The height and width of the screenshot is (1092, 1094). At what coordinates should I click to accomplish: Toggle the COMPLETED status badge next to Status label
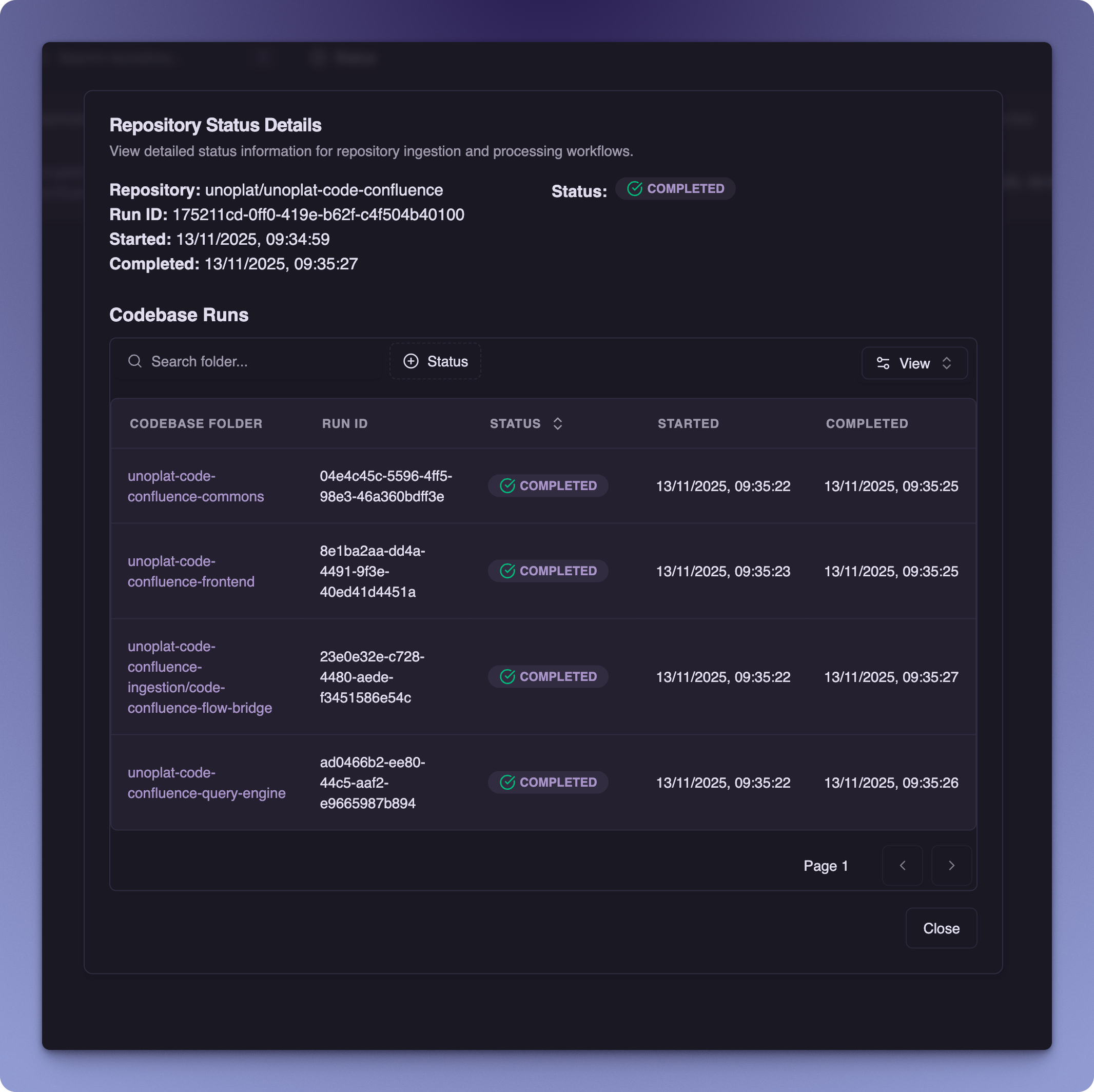pos(675,188)
